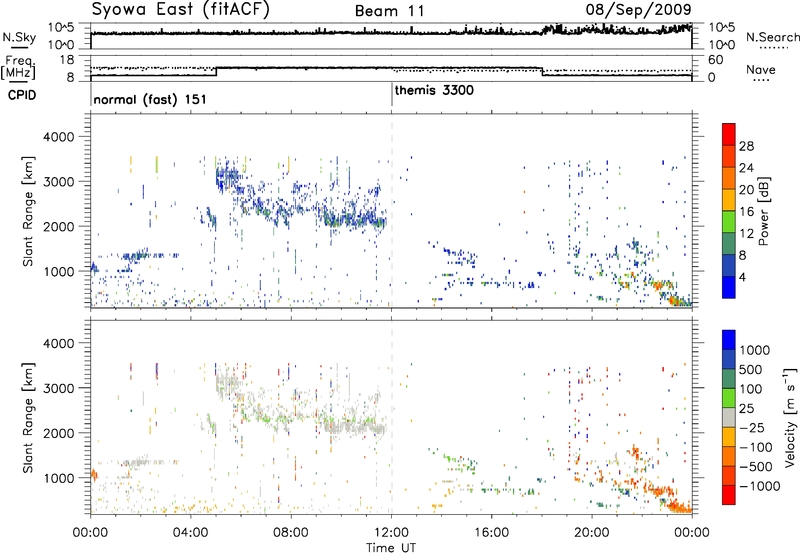Image resolution: width=800 pixels, height=554 pixels.
Task: Click Velocity colorbar value '-1000'
Action: (760, 486)
